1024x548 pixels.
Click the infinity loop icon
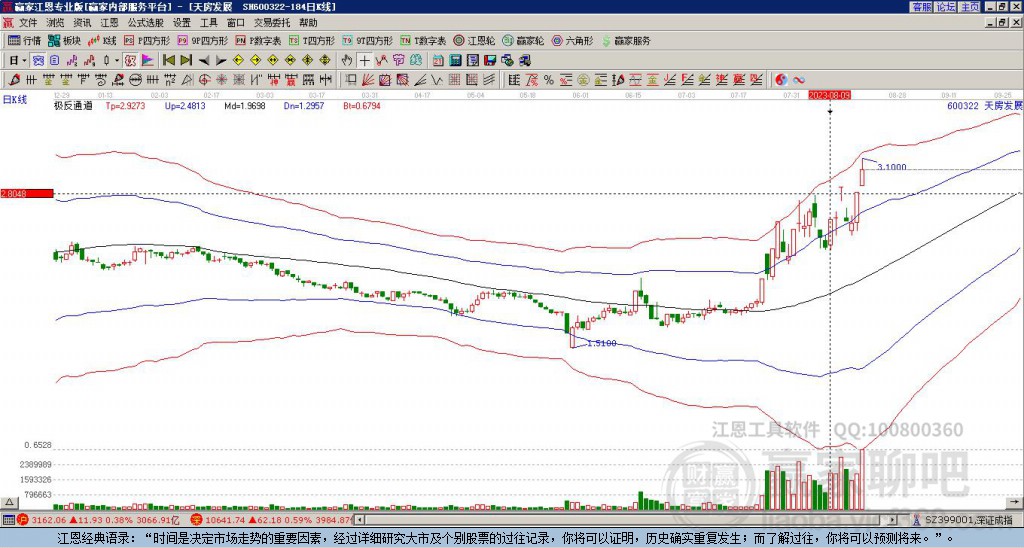799,80
